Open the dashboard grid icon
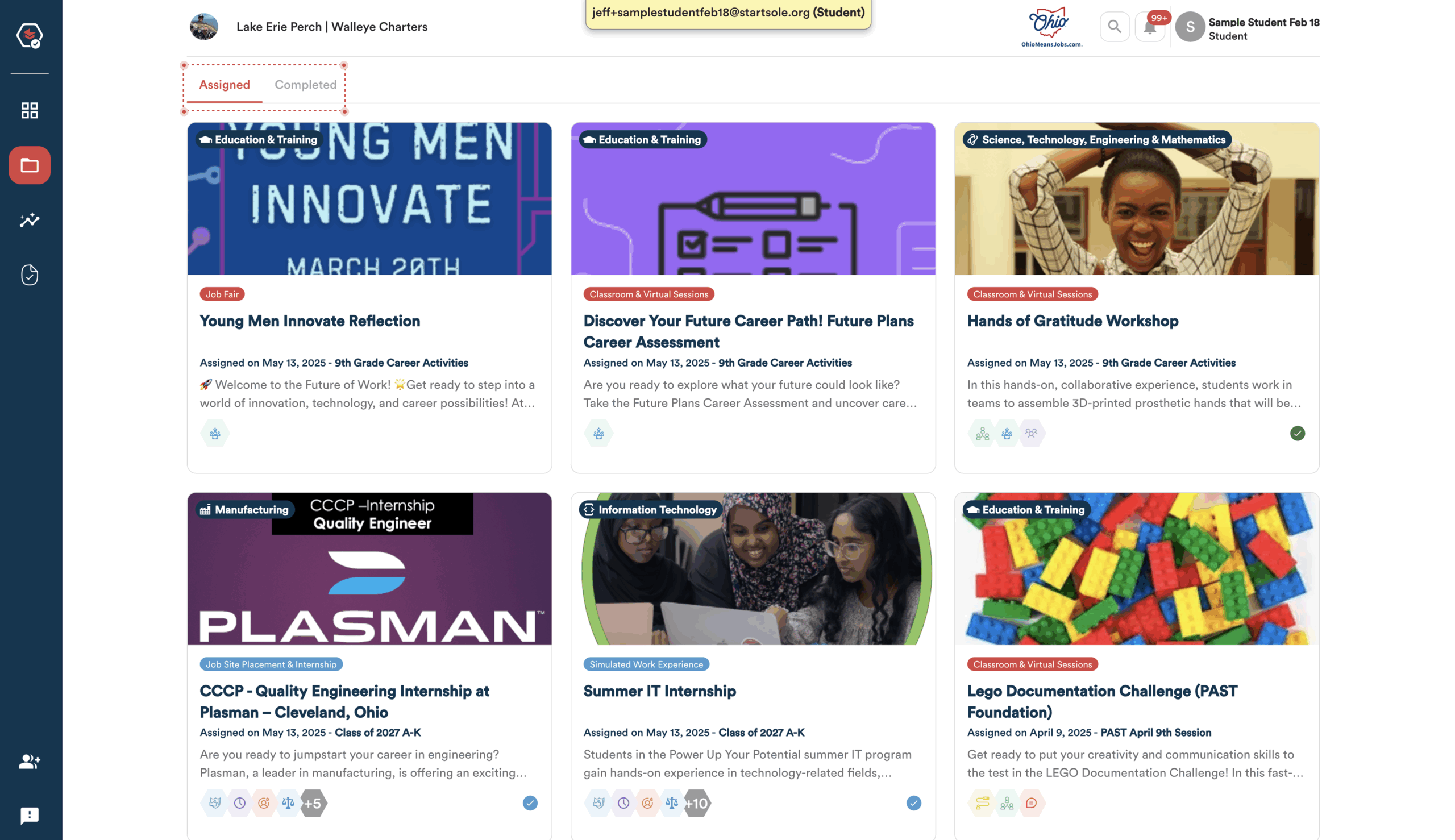 pyautogui.click(x=30, y=110)
